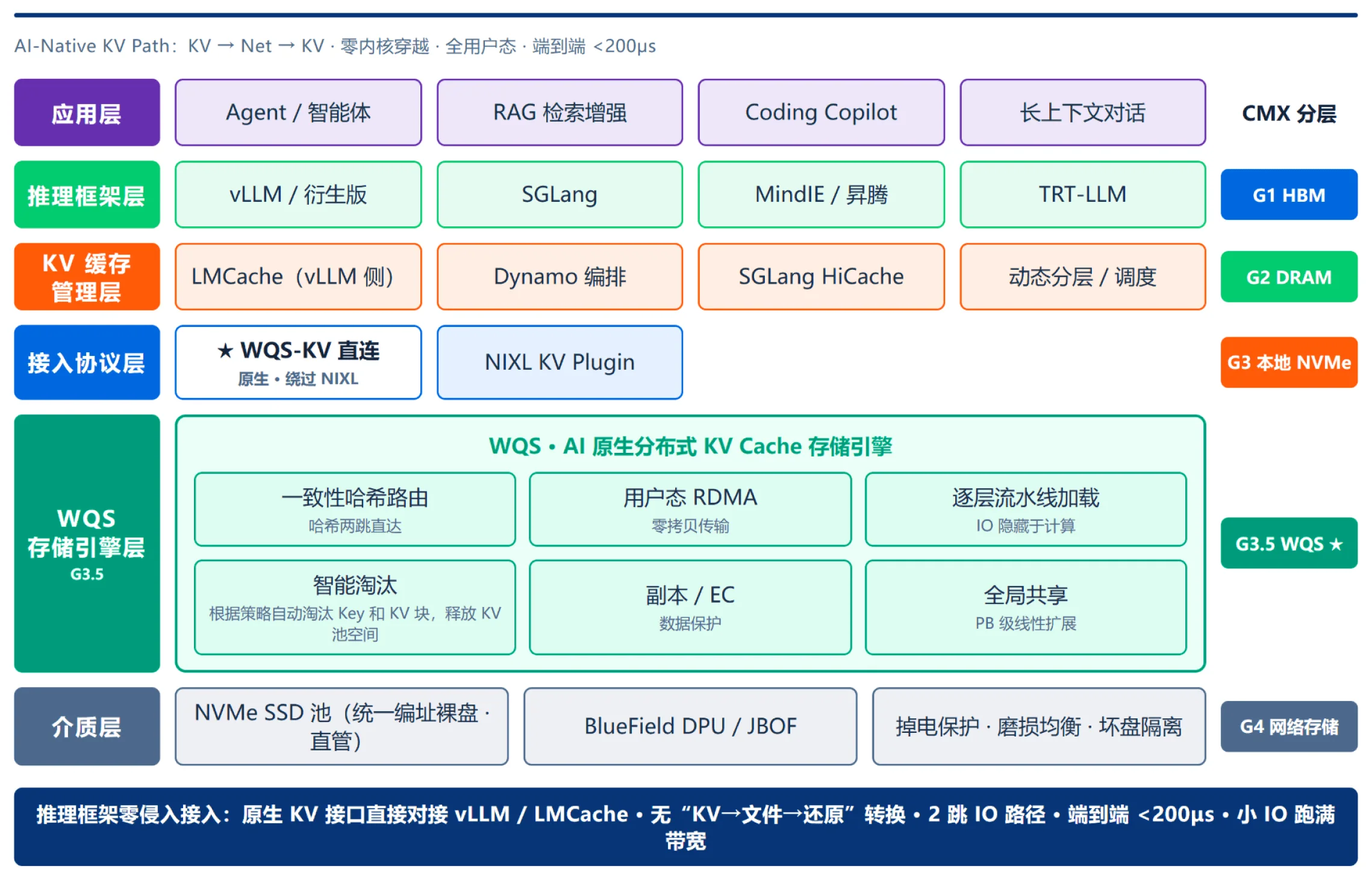Click the G3 本地 NVMe badge
Viewport: 1372px width, 884px height.
1289,363
